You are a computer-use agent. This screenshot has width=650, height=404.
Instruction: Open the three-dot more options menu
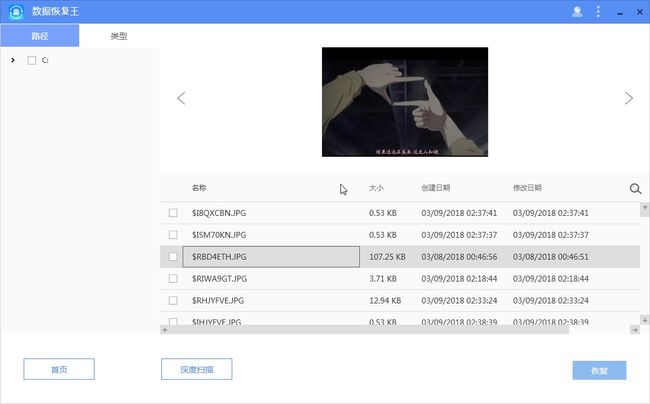(598, 12)
